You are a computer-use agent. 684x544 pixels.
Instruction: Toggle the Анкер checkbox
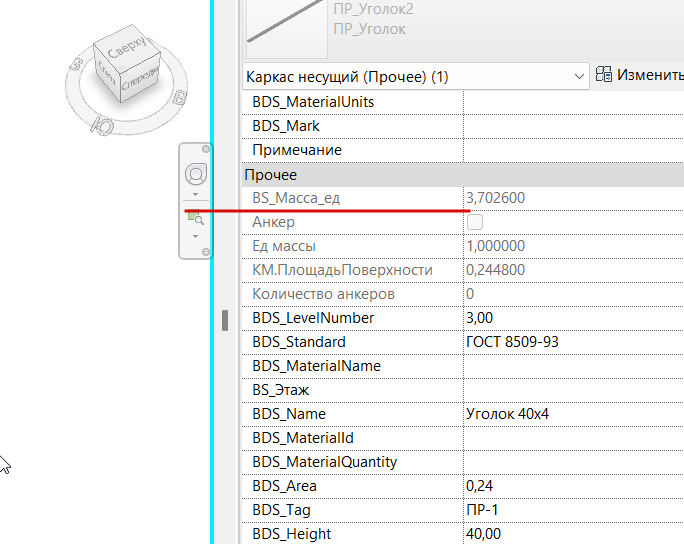click(475, 222)
